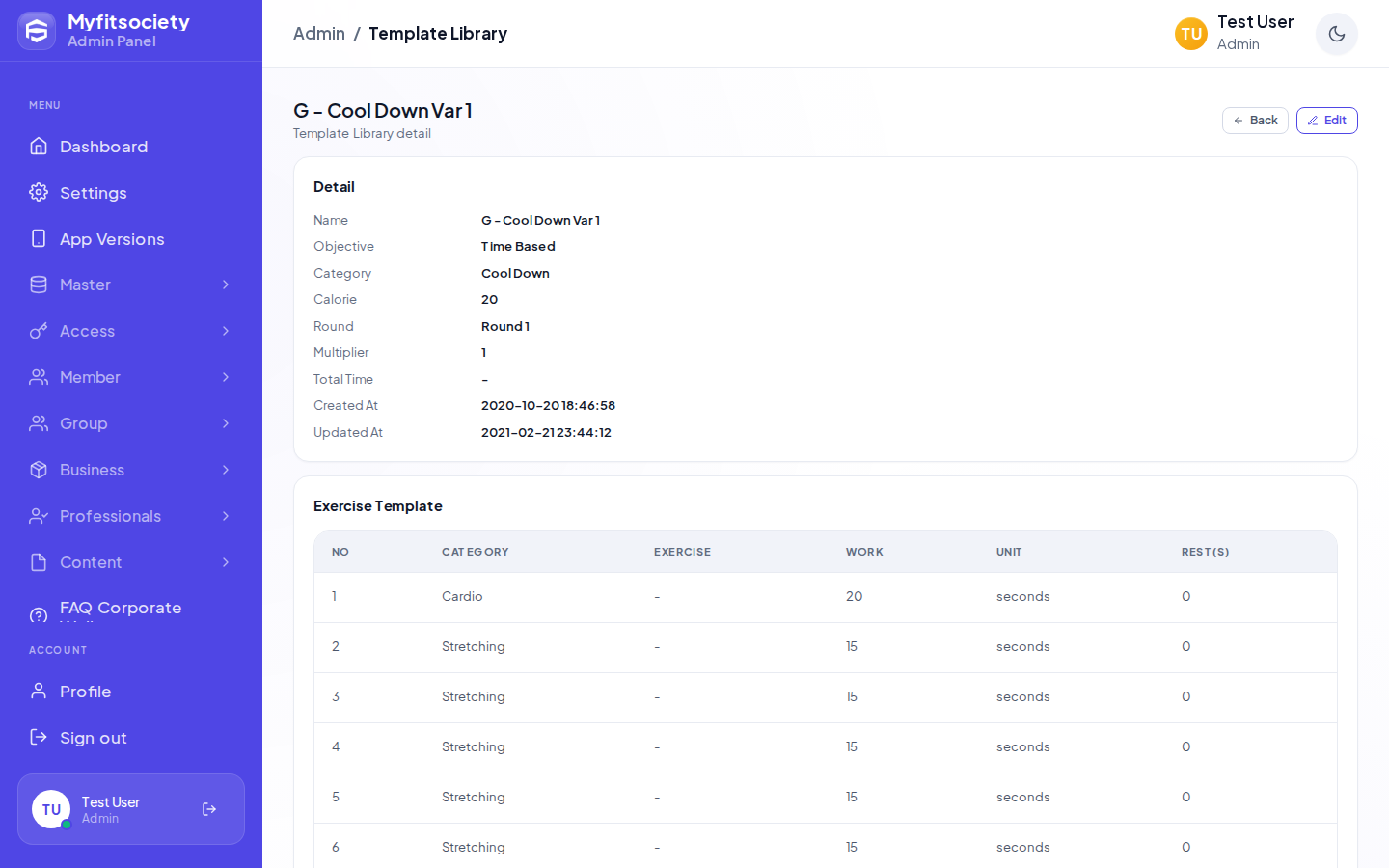This screenshot has height=868, width=1389.
Task: Click the Profile person icon
Action: (39, 691)
